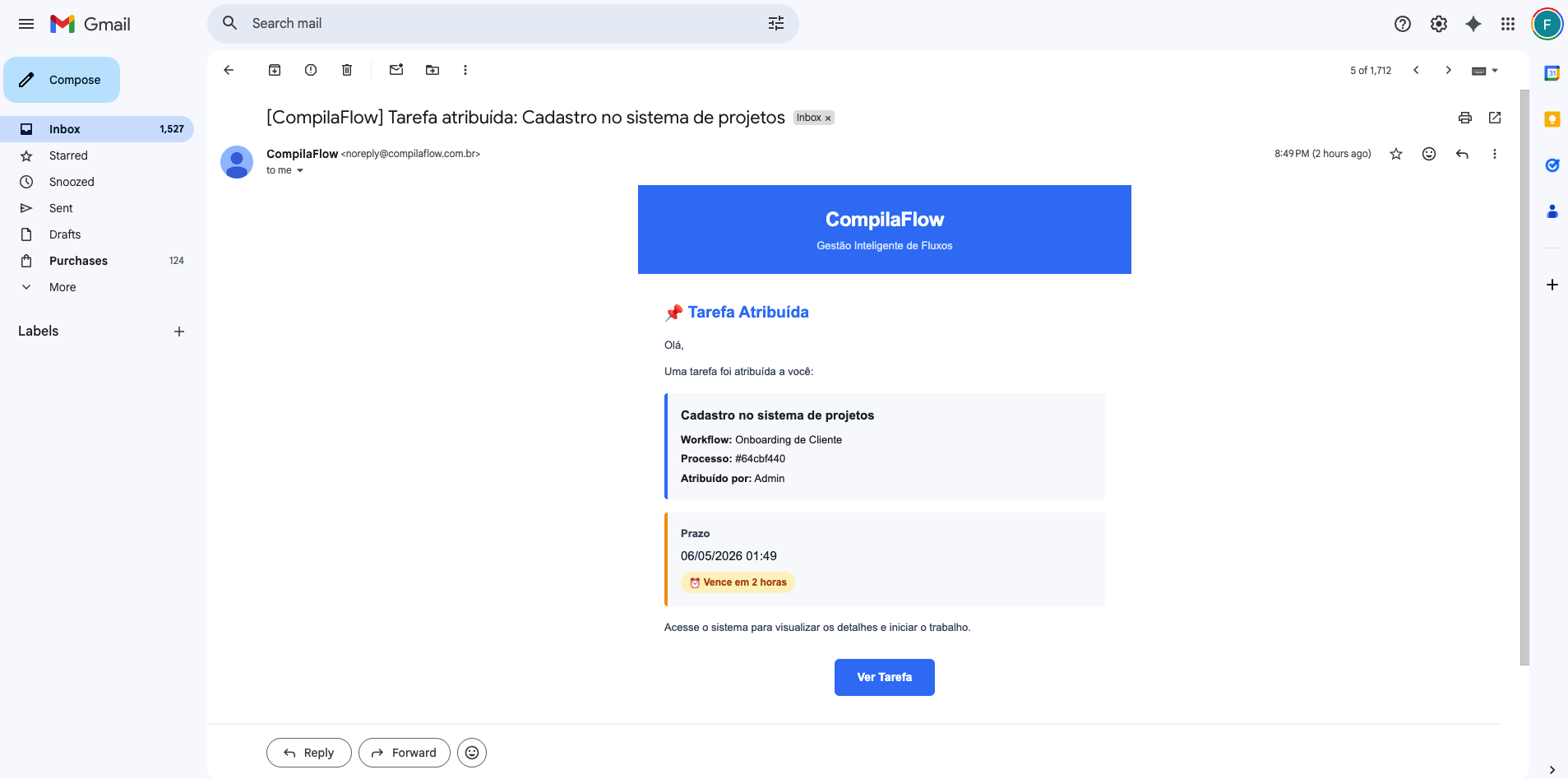Click process number #64cbf440

click(x=760, y=459)
